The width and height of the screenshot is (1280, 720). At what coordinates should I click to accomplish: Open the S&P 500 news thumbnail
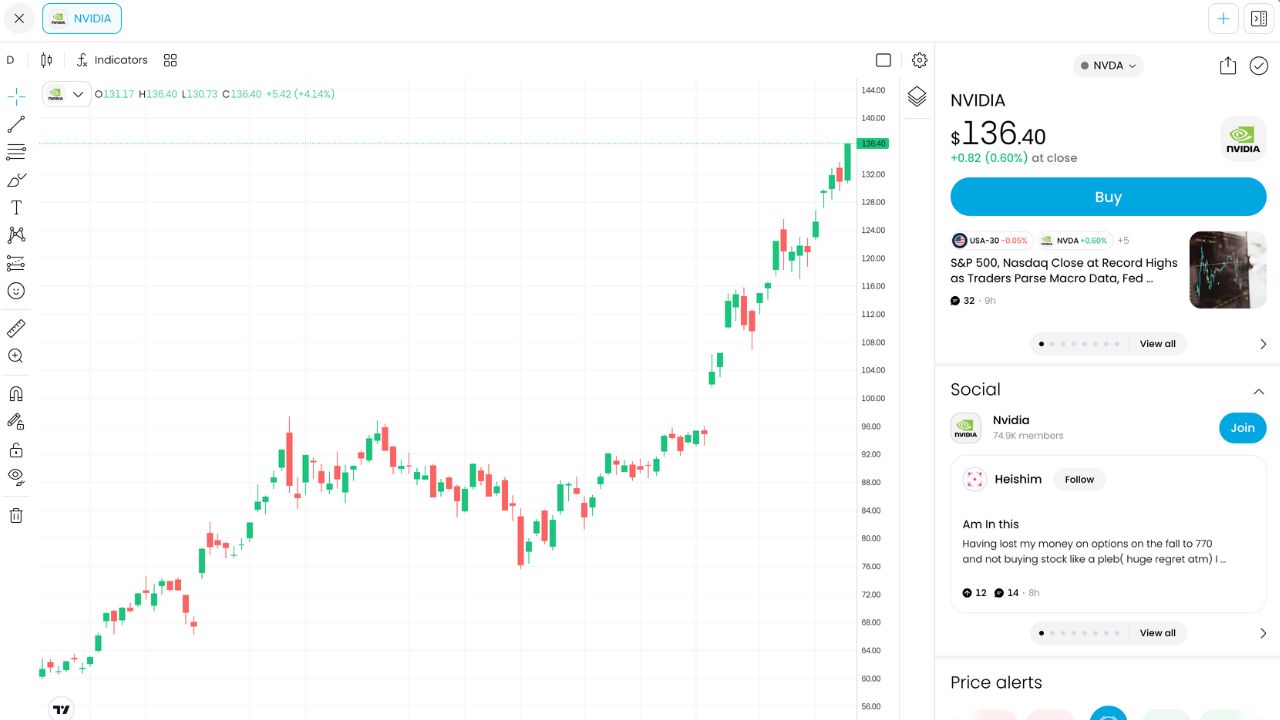click(1227, 270)
